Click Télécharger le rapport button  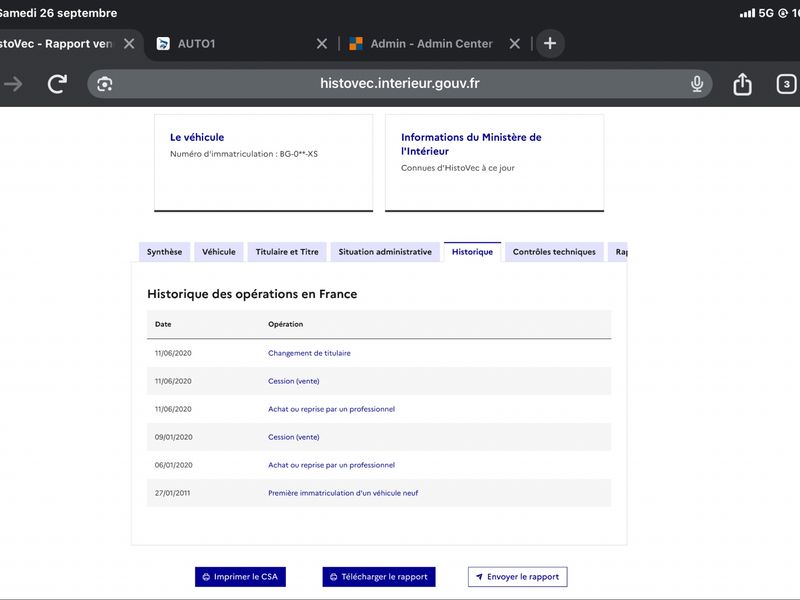[379, 577]
